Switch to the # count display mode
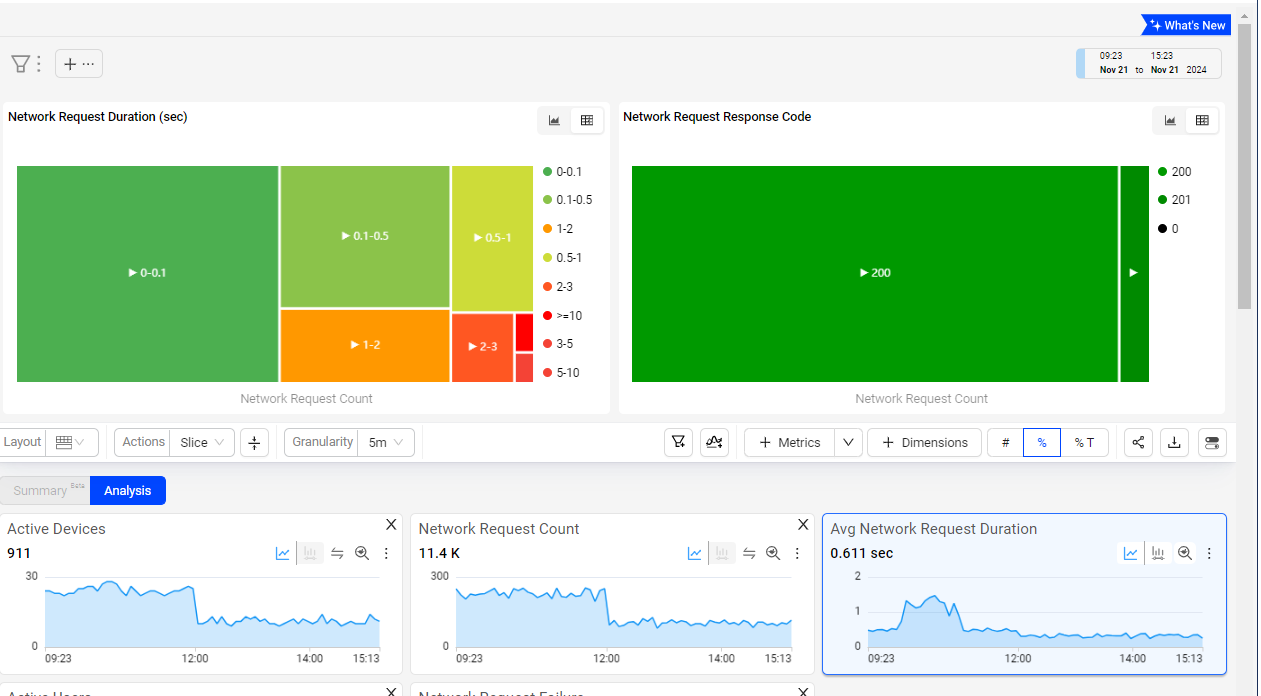The image size is (1261, 696). (1005, 442)
